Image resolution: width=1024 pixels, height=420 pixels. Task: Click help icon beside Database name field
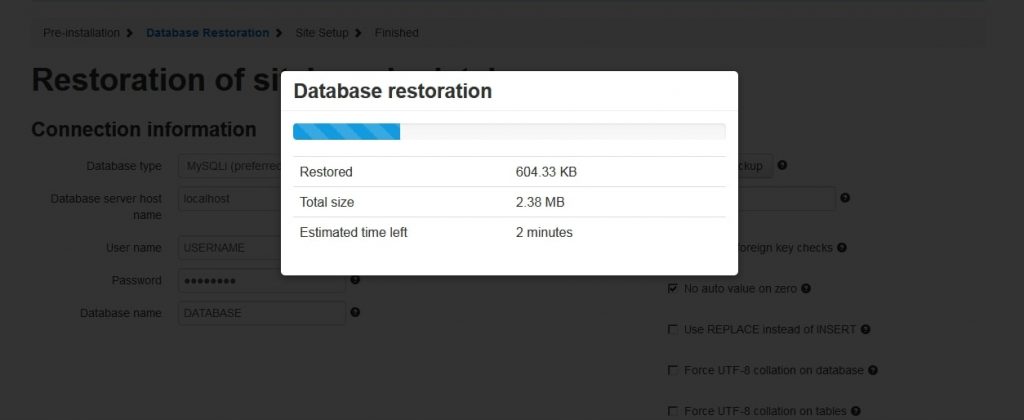pyautogui.click(x=355, y=313)
